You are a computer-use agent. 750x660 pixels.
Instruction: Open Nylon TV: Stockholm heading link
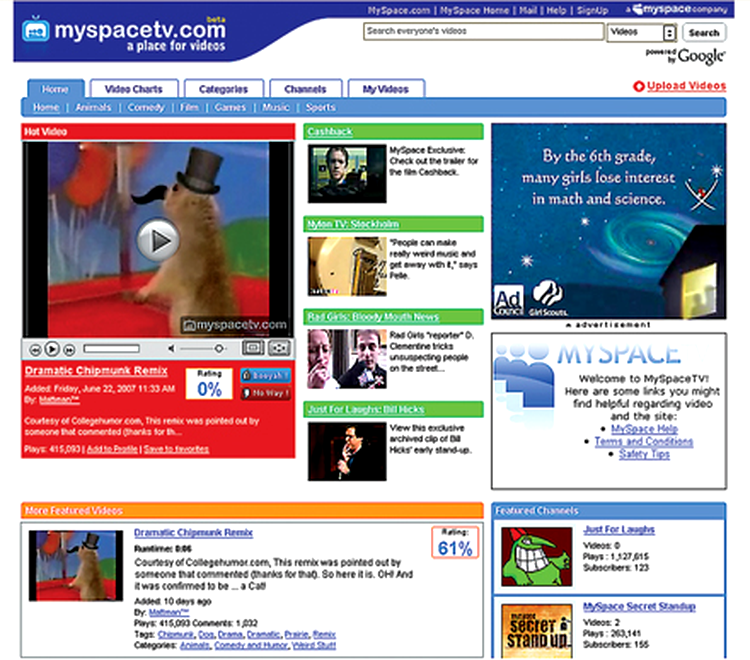point(353,224)
